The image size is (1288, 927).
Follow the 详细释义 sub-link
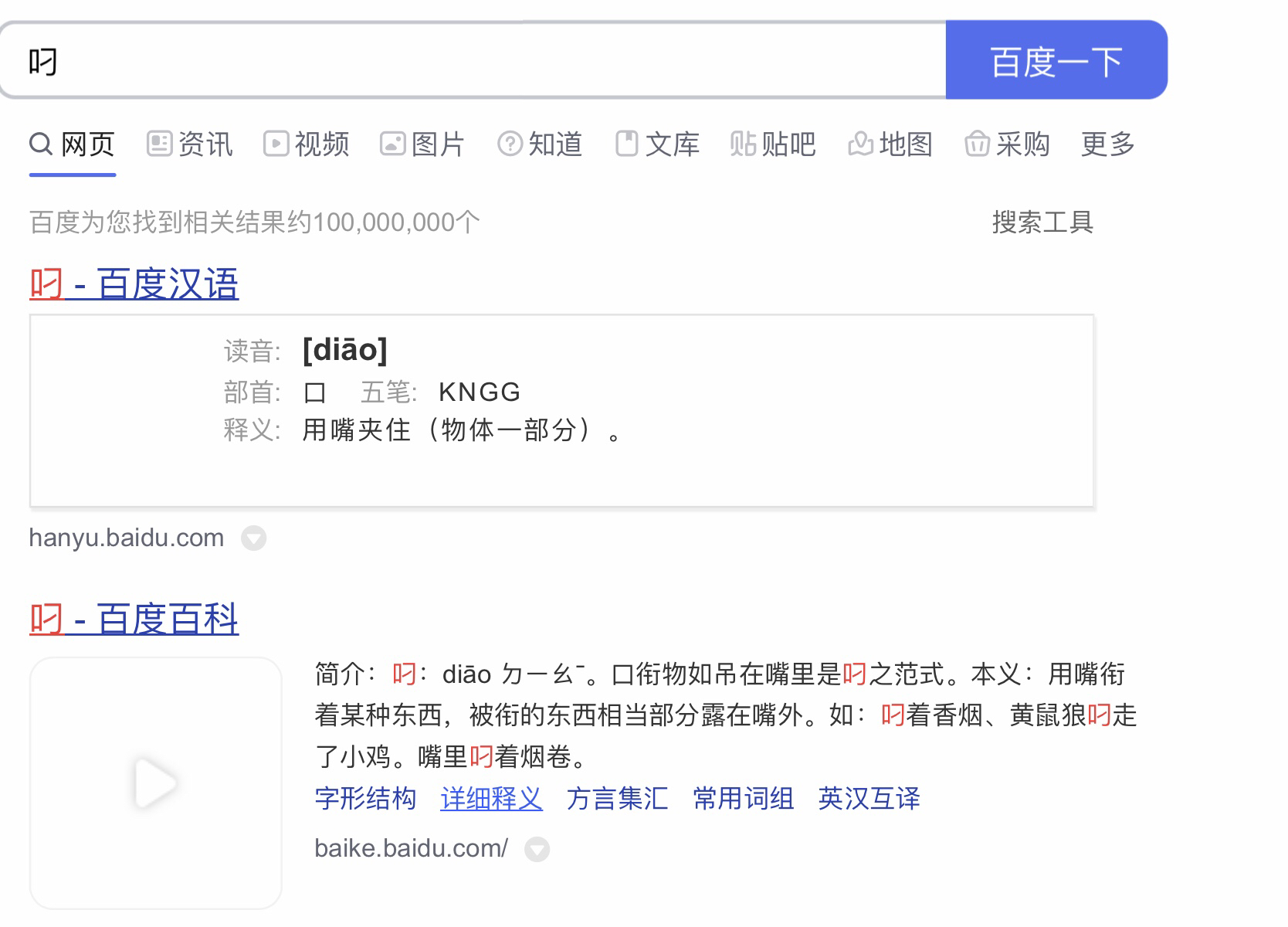click(x=491, y=799)
